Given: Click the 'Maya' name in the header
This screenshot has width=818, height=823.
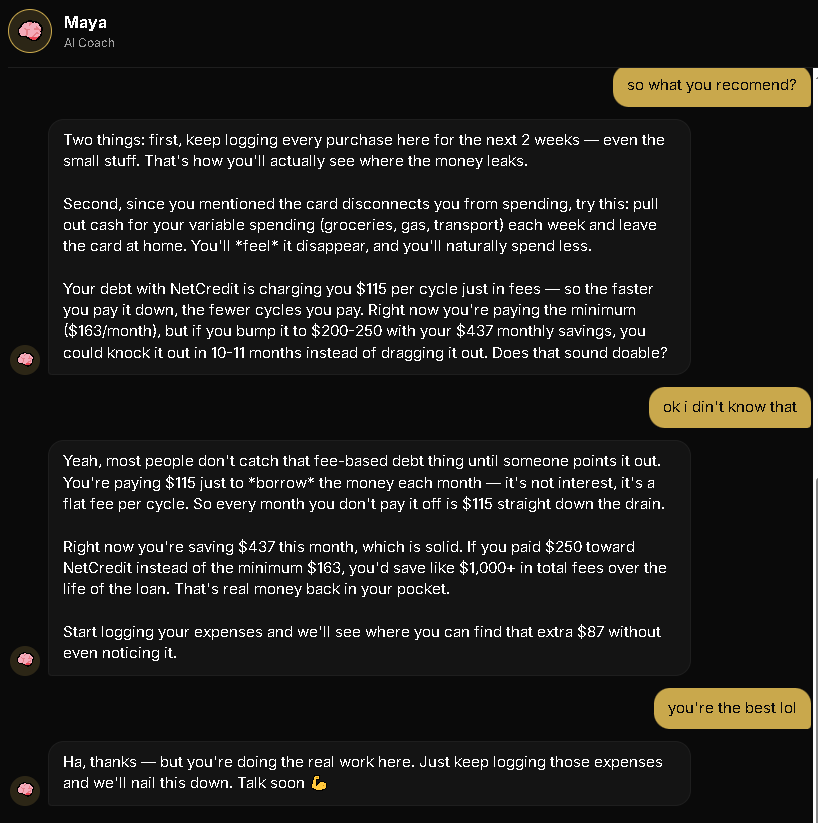Looking at the screenshot, I should (85, 23).
